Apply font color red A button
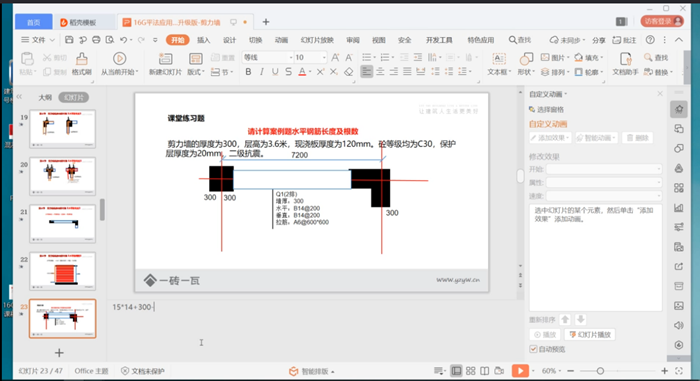This screenshot has height=381, width=700. tap(302, 71)
